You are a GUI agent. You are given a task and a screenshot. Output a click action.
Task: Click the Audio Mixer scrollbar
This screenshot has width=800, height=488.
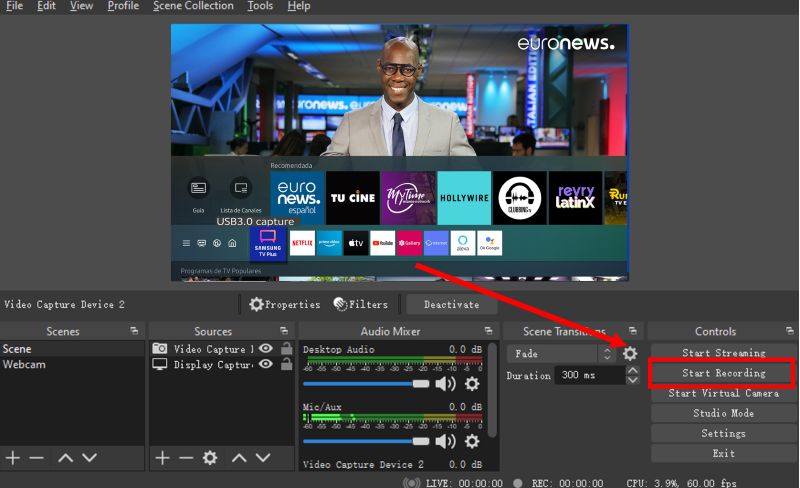492,391
